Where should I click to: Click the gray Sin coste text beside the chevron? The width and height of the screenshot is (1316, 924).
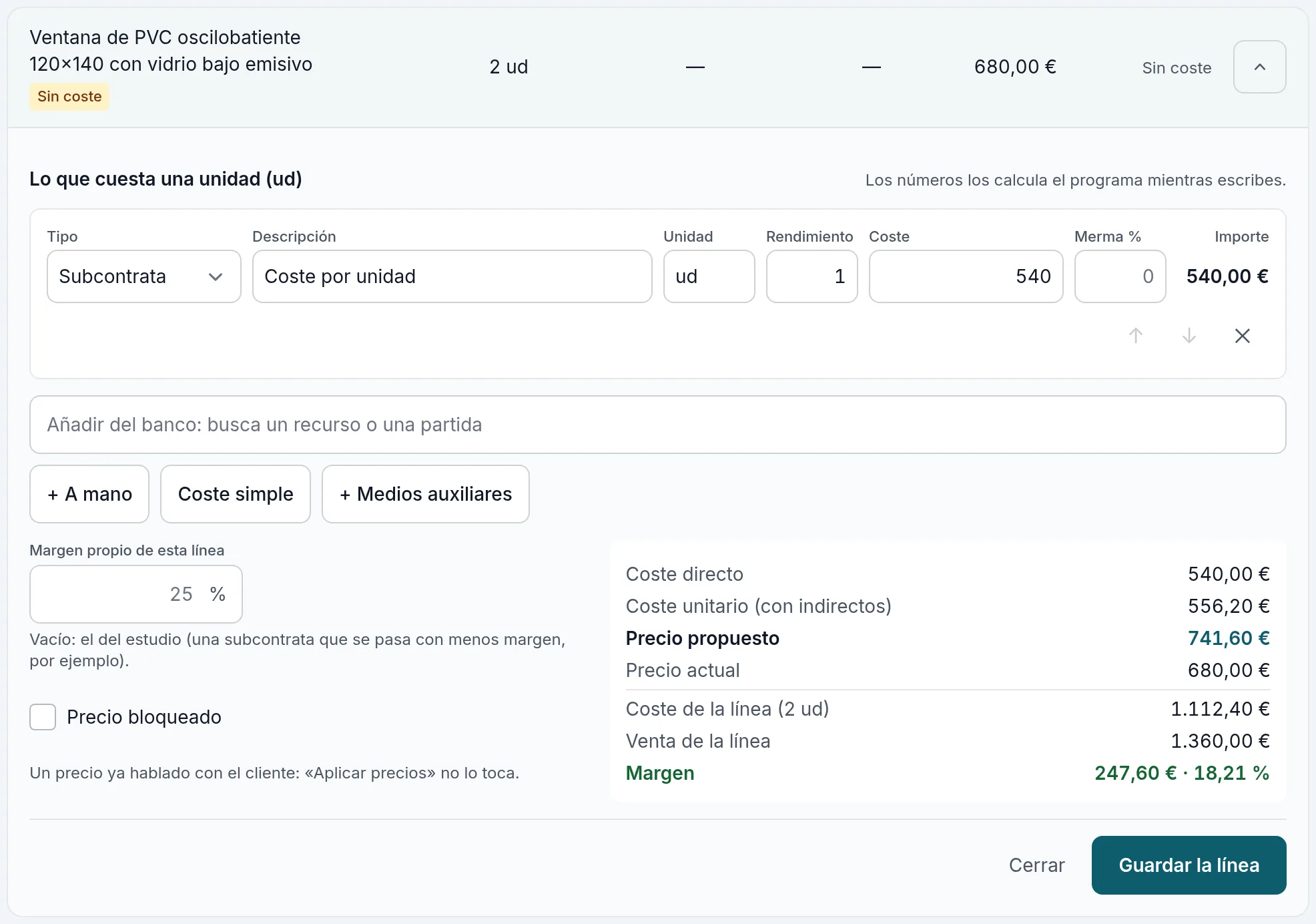point(1177,68)
